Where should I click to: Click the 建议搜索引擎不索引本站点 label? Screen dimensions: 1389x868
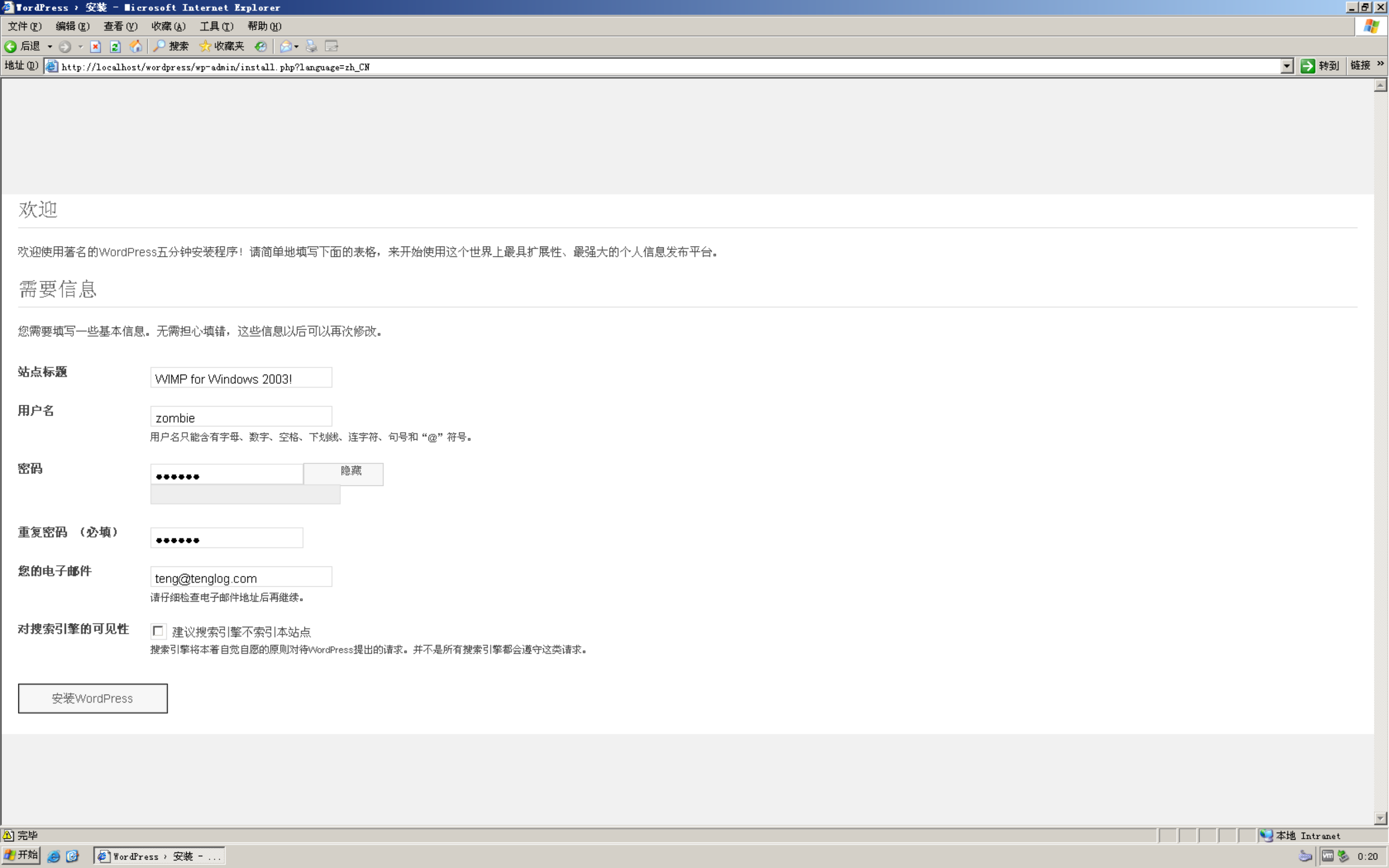point(241,632)
